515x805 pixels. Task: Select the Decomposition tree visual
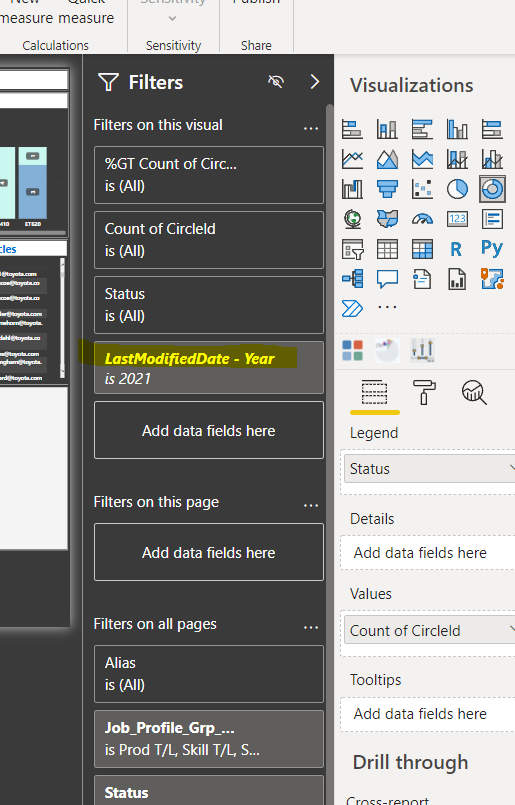tap(352, 279)
